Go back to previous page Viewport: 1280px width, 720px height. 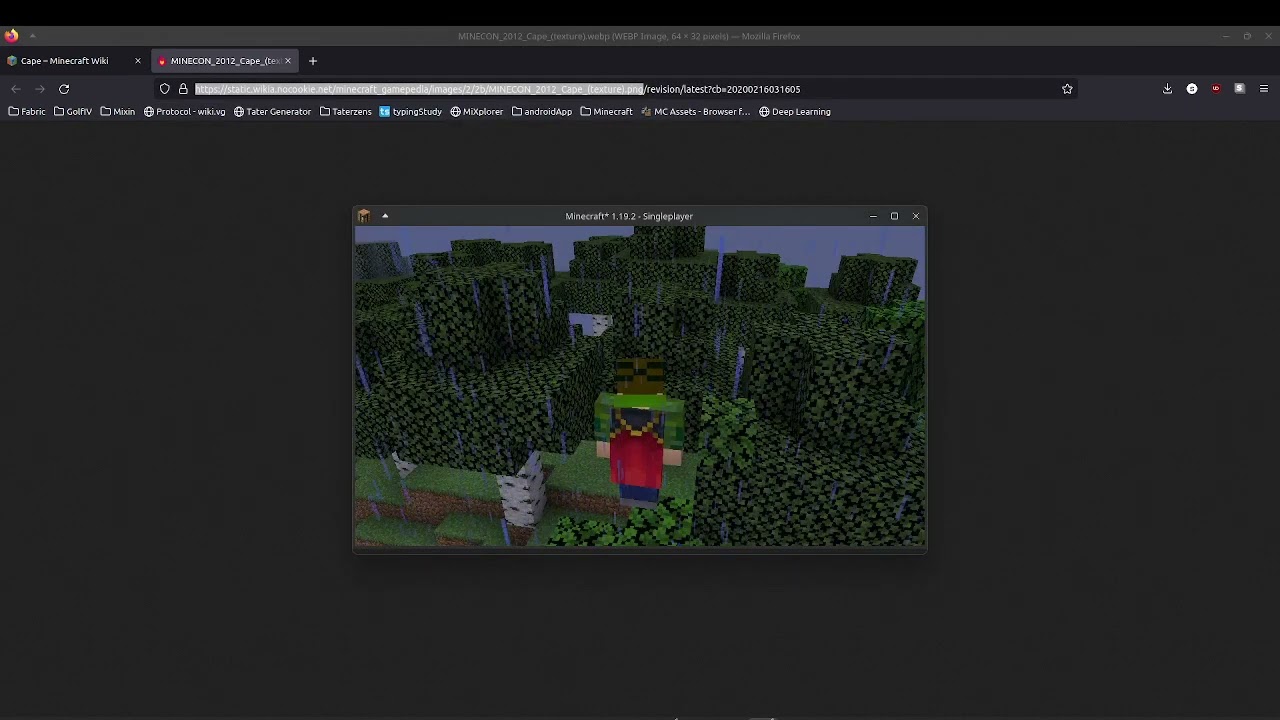coord(16,89)
